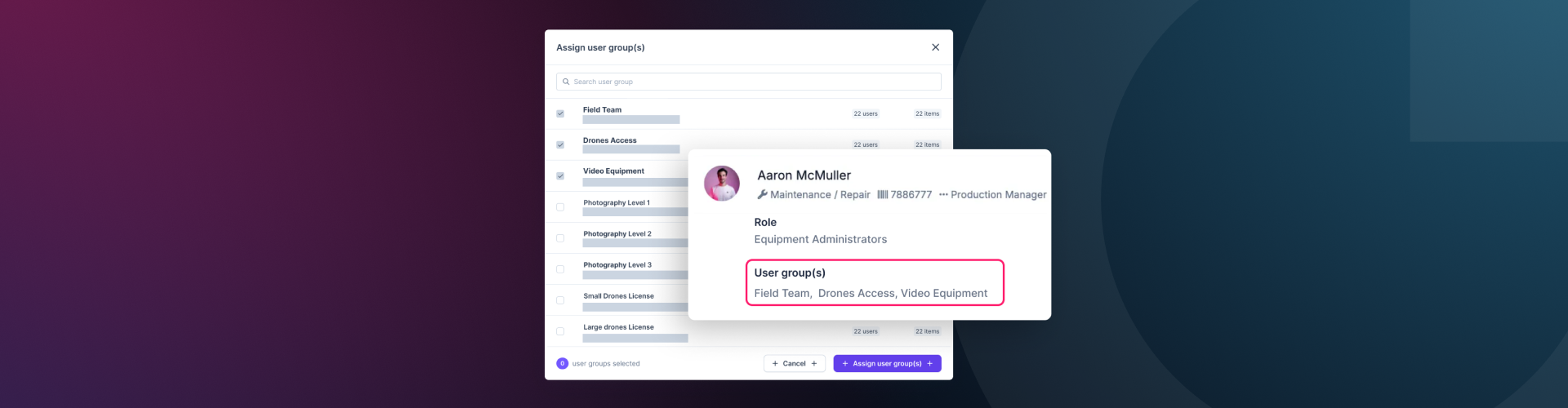Click the Cancel button

[795, 363]
